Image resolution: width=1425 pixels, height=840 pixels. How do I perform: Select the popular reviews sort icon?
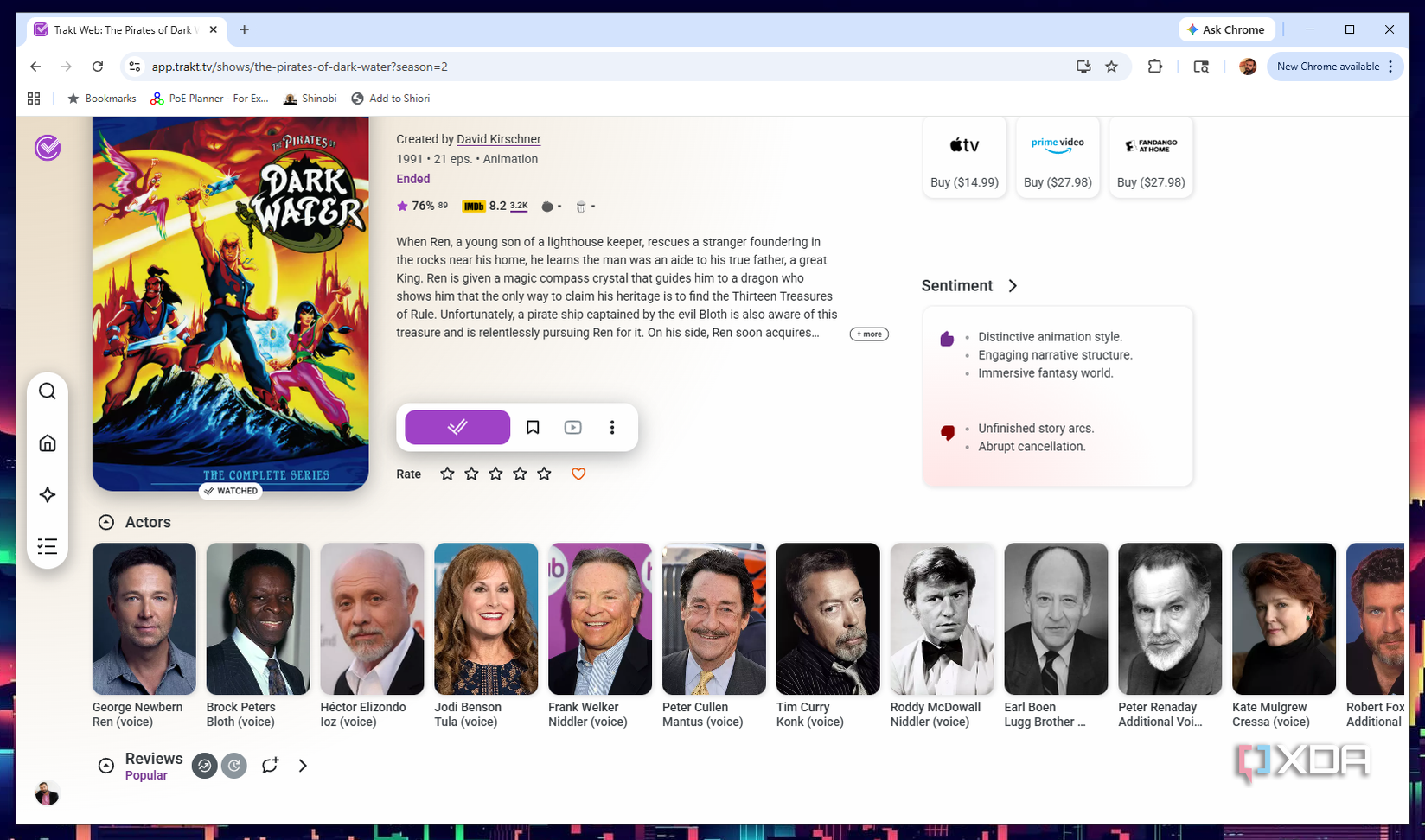pos(204,766)
